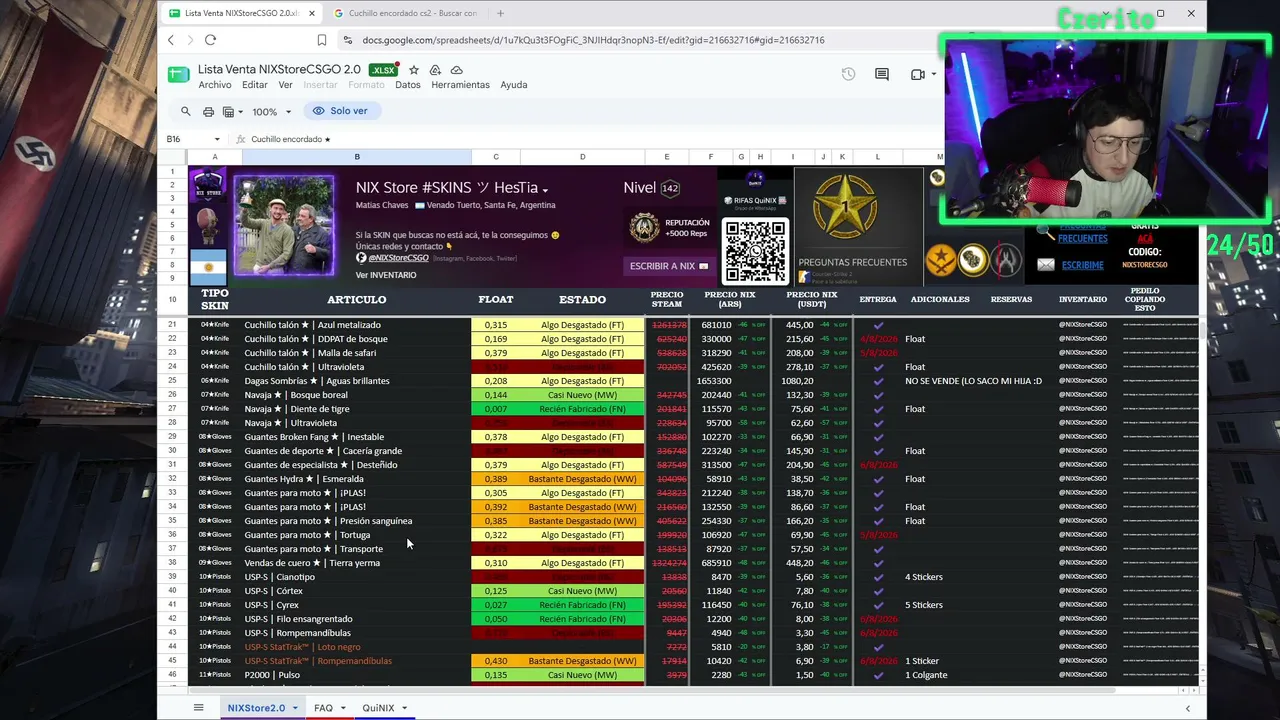This screenshot has width=1280, height=720.
Task: Open version history clock icon
Action: pos(848,74)
